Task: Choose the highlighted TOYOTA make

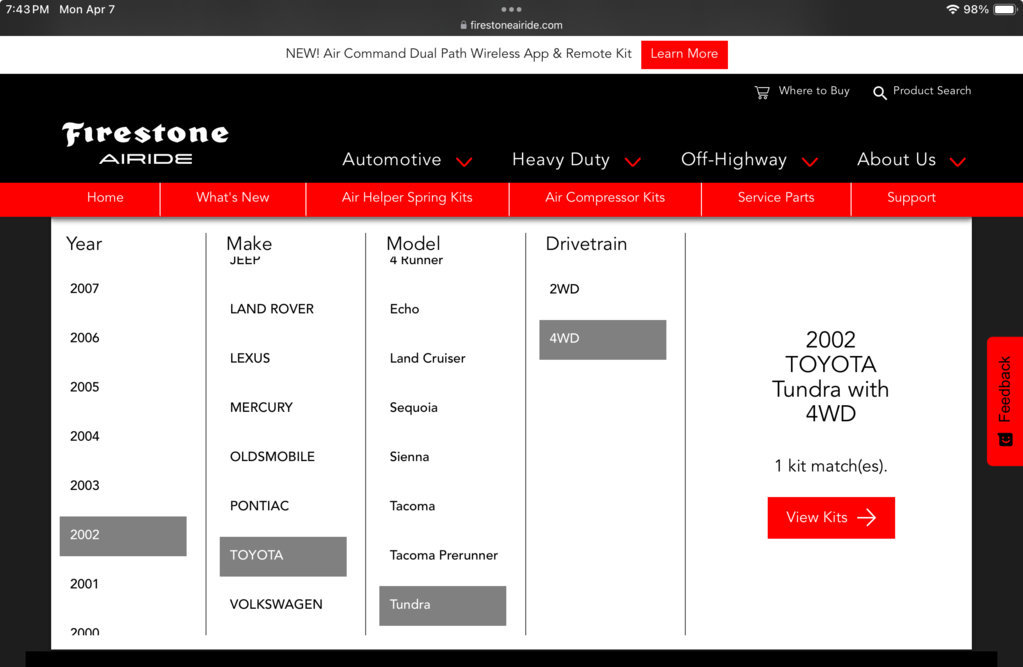Action: (x=282, y=556)
